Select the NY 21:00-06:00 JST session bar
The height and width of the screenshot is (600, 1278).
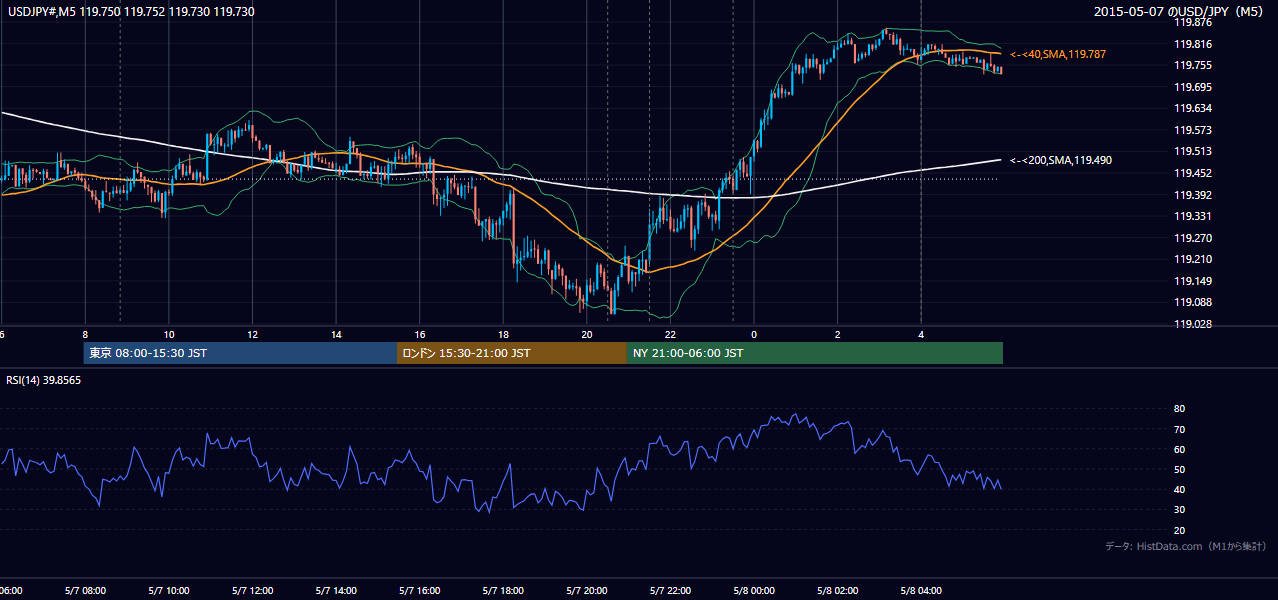815,353
